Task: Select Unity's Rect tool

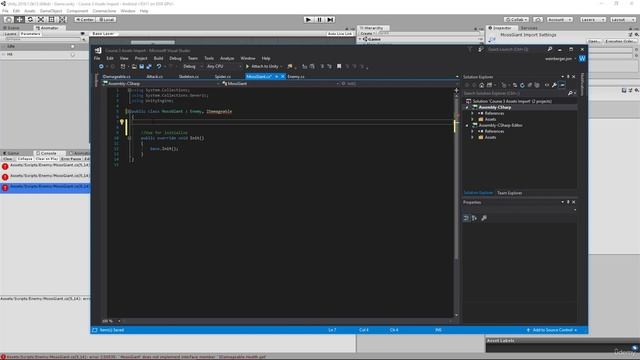Action: [x=51, y=19]
